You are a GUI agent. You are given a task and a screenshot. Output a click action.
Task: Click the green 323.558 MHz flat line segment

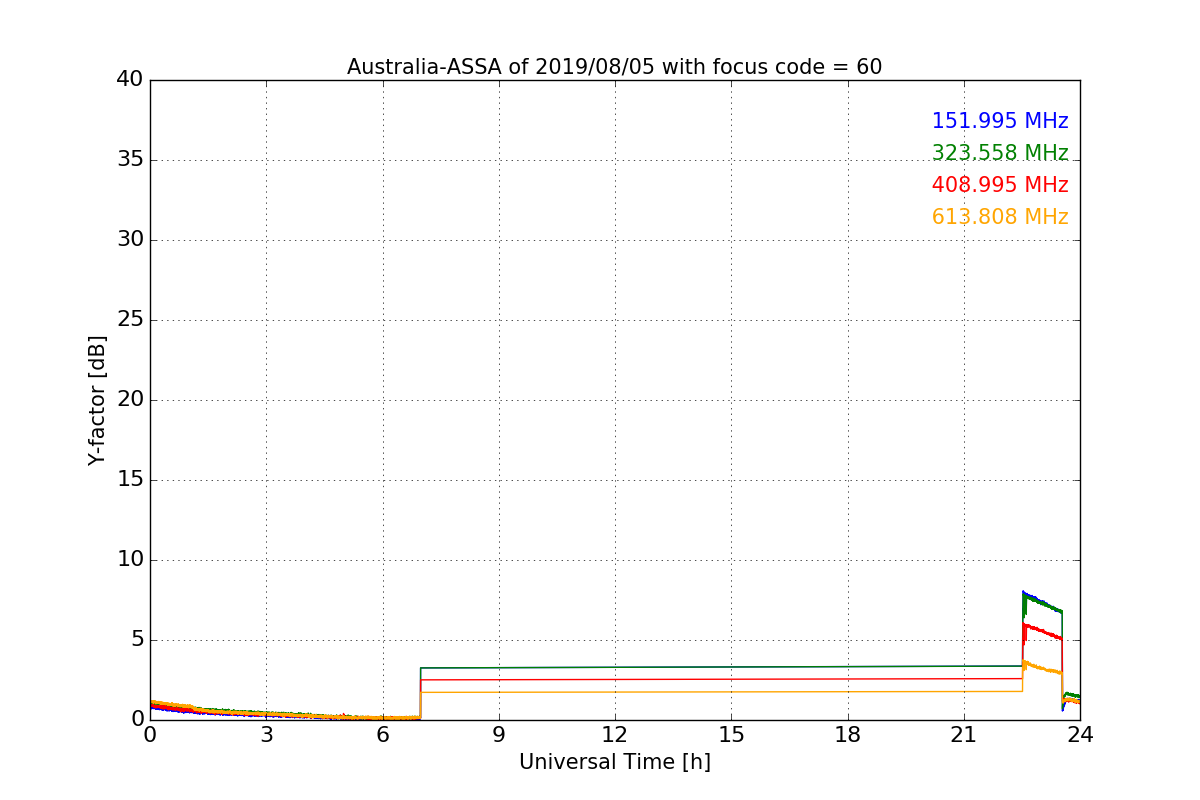(x=722, y=667)
